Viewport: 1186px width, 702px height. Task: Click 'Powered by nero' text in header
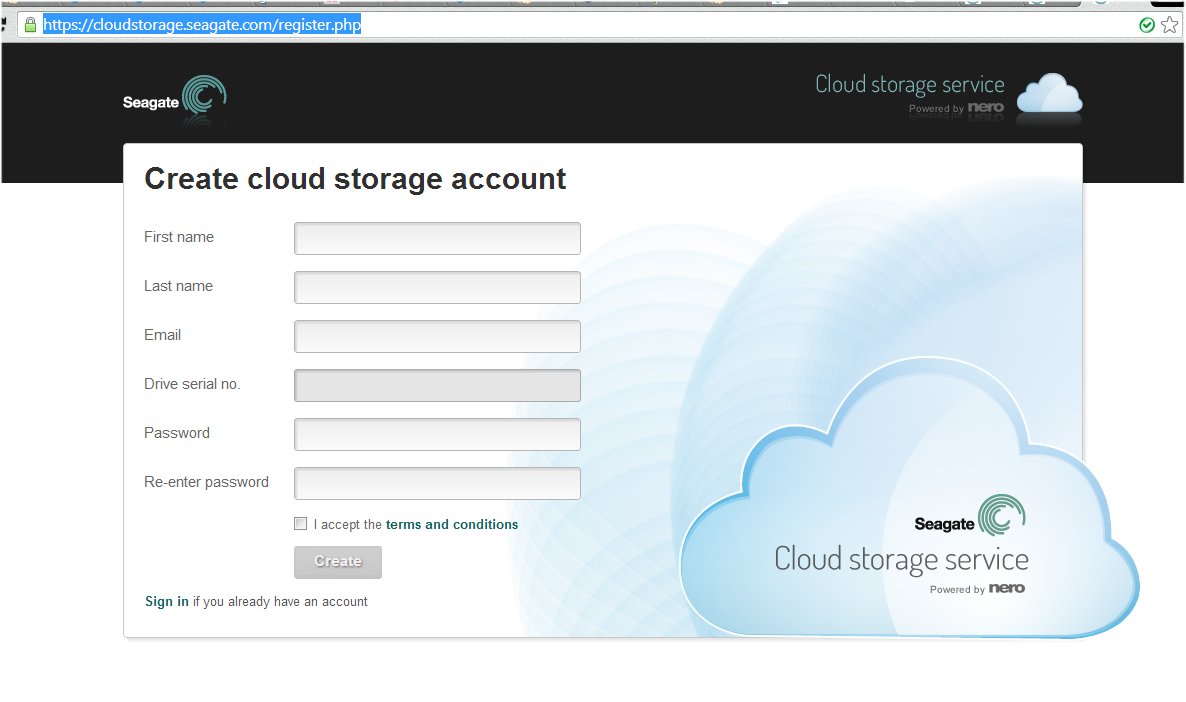(956, 108)
